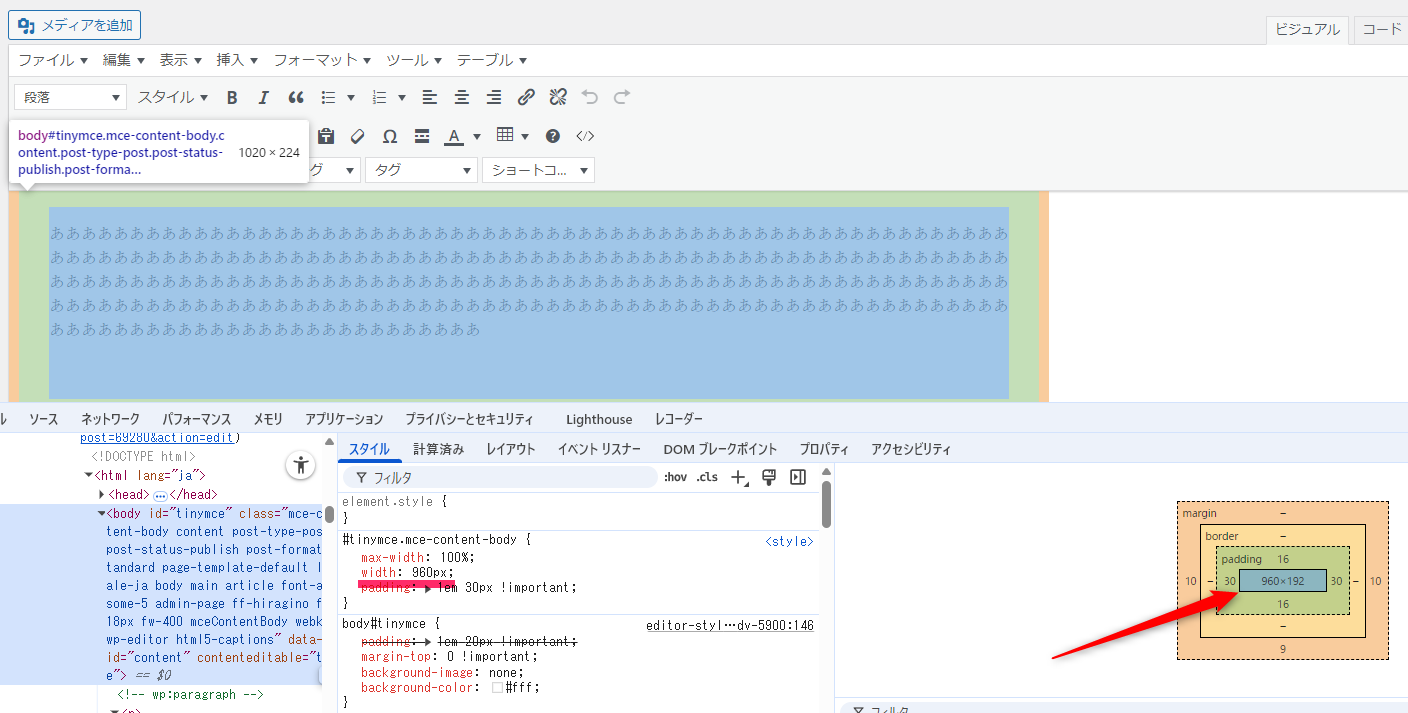Click the 960×192 content box in box model

[x=1283, y=581]
